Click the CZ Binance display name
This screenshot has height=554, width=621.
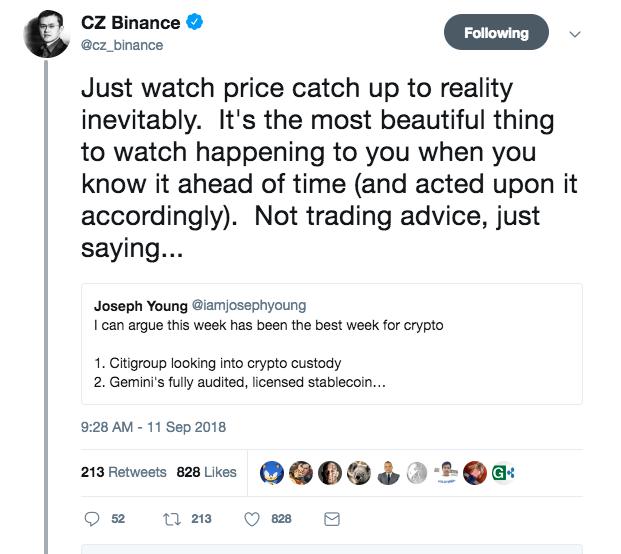(x=130, y=24)
